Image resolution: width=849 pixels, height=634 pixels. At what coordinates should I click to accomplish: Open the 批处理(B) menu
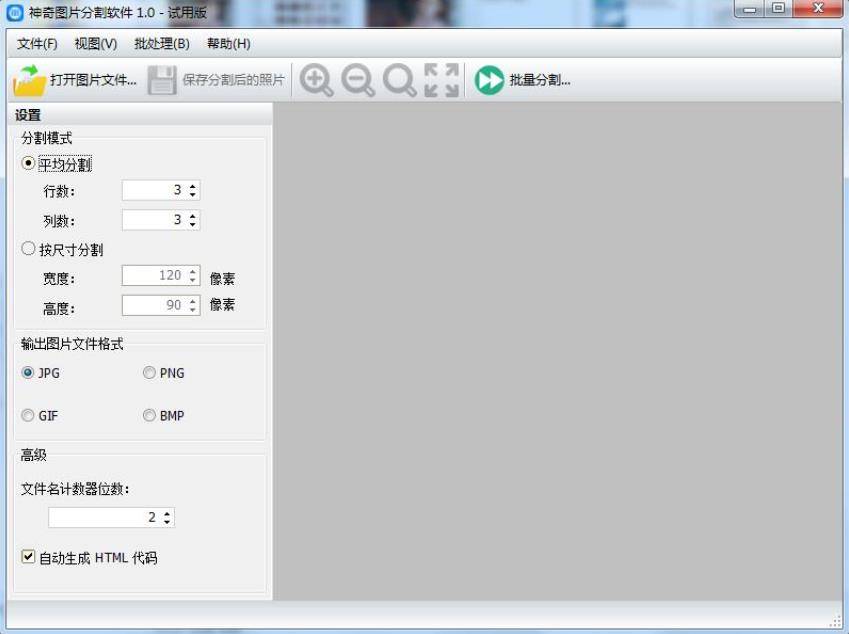tap(162, 44)
